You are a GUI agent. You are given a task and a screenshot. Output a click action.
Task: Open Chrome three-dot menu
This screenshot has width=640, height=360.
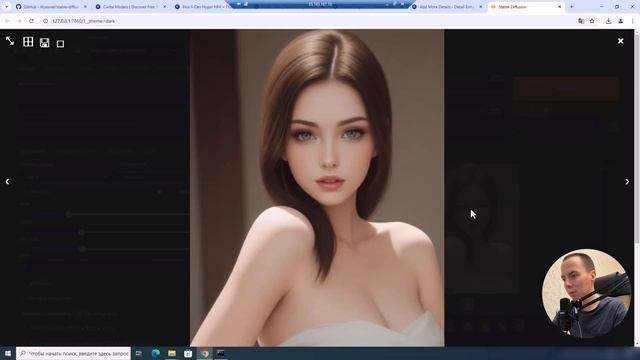tap(632, 21)
